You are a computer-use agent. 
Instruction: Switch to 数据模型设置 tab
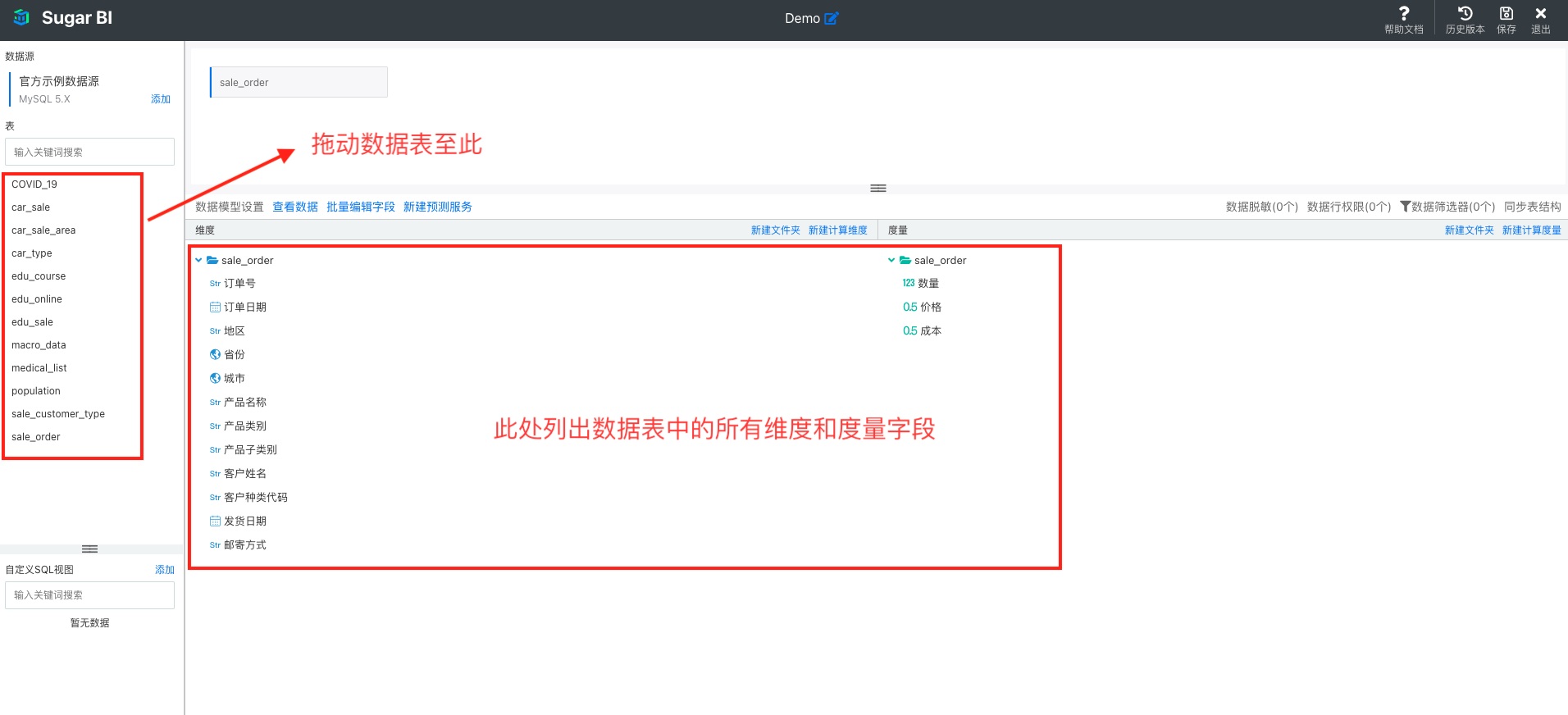click(230, 207)
